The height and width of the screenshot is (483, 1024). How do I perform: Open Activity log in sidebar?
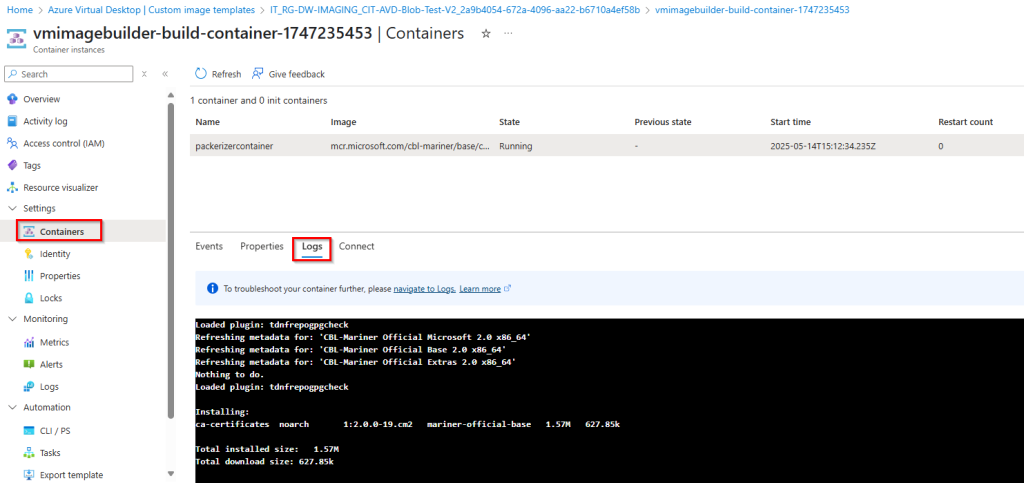coord(45,121)
